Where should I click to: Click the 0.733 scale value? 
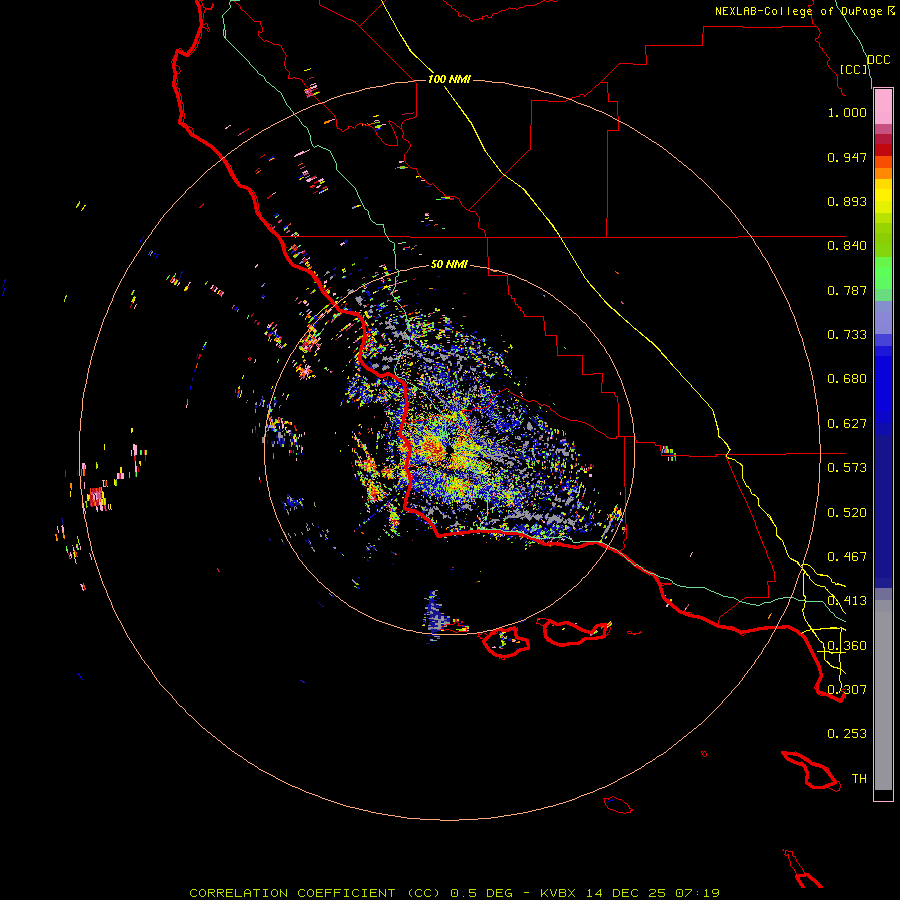tap(847, 335)
